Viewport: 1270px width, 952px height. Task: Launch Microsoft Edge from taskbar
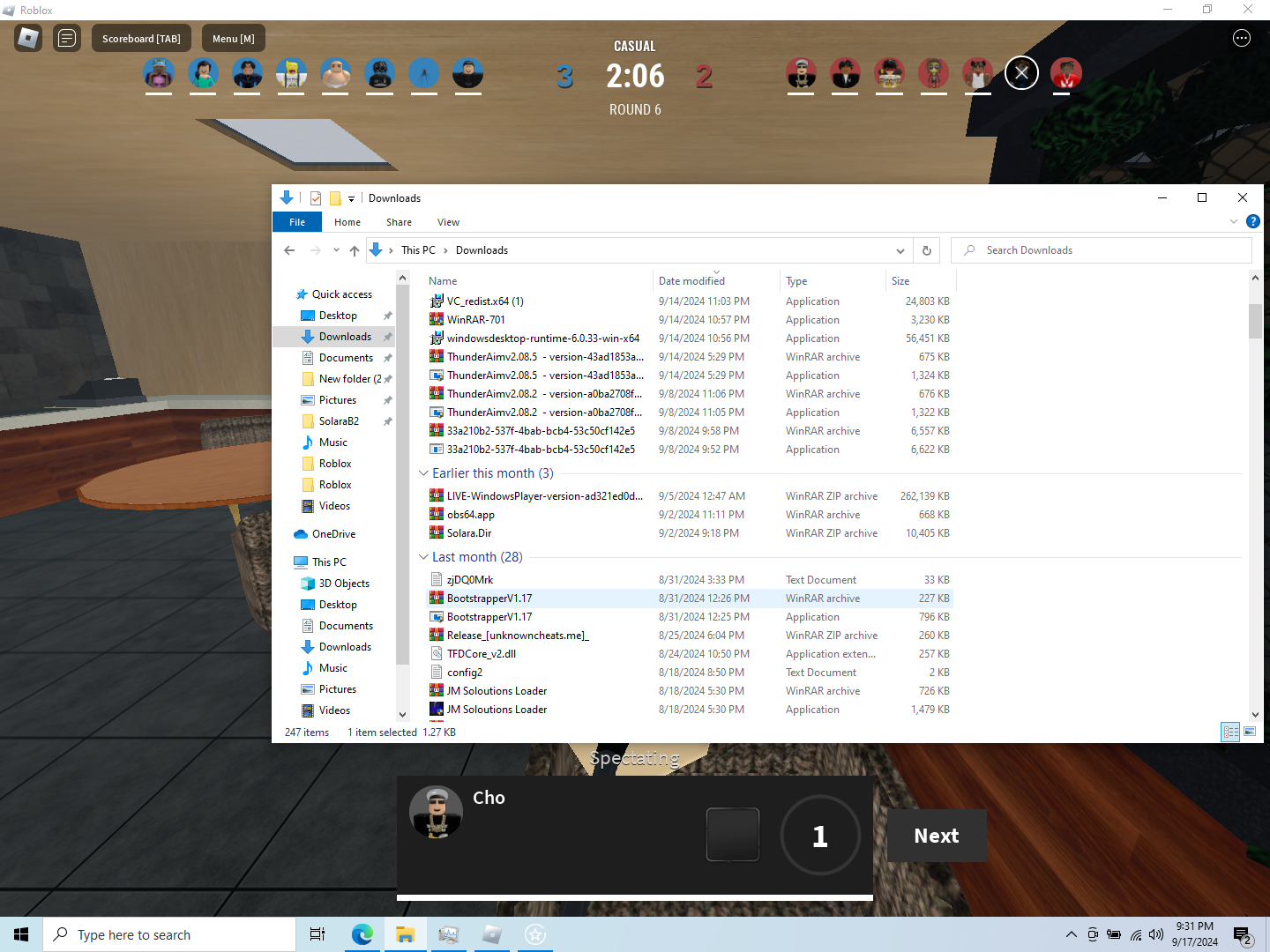tap(362, 934)
